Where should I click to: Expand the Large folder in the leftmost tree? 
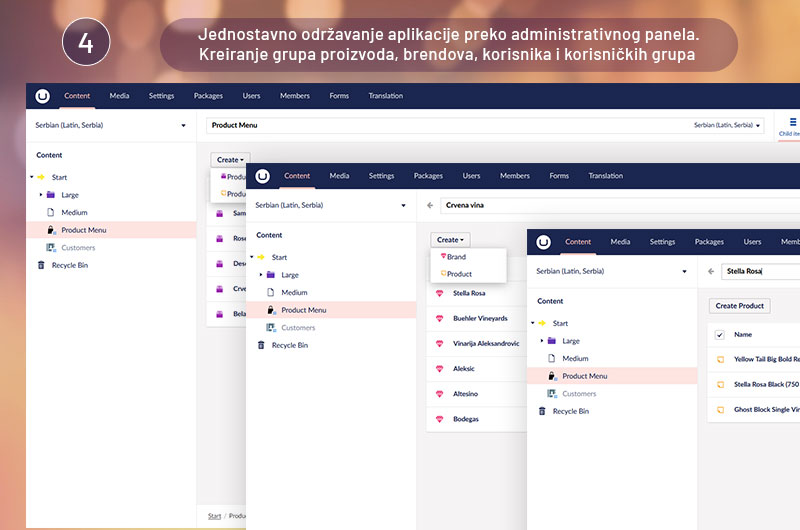tap(41, 195)
